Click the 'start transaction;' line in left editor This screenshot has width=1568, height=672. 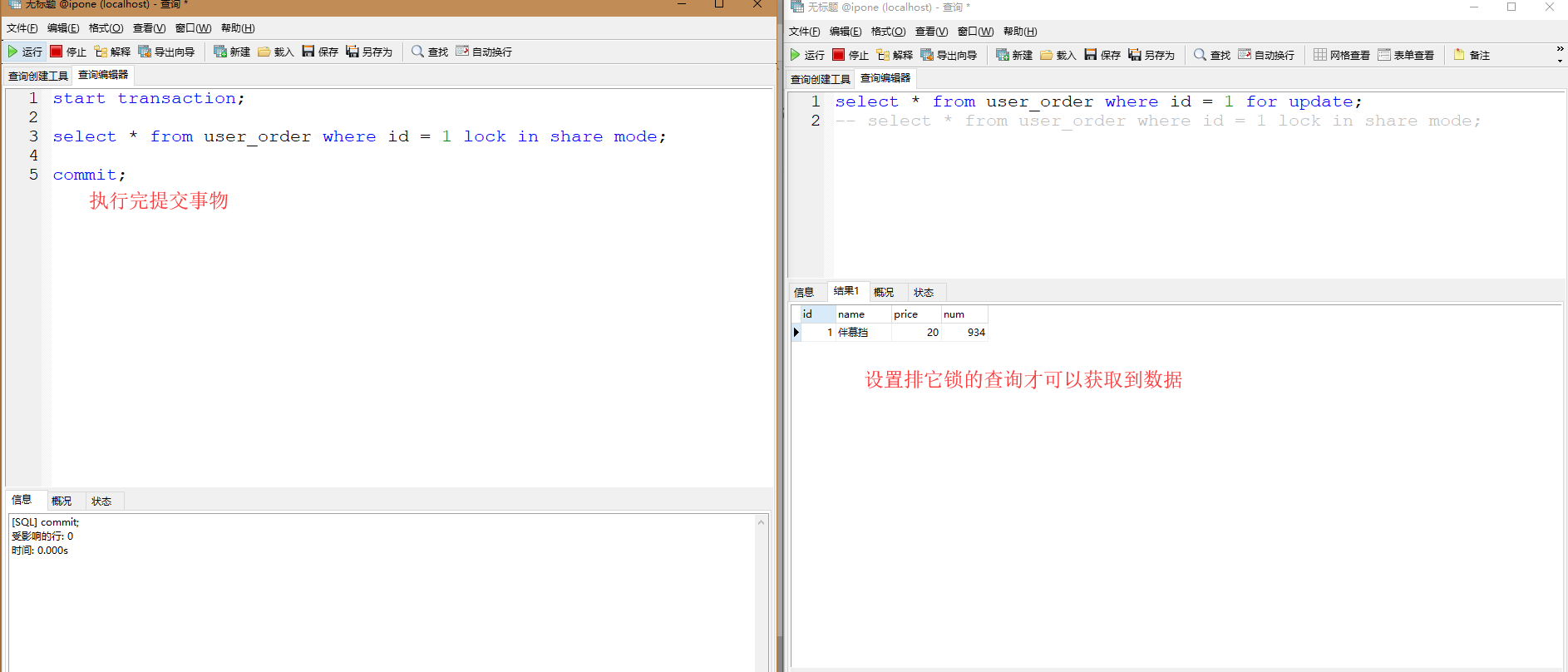pyautogui.click(x=149, y=98)
